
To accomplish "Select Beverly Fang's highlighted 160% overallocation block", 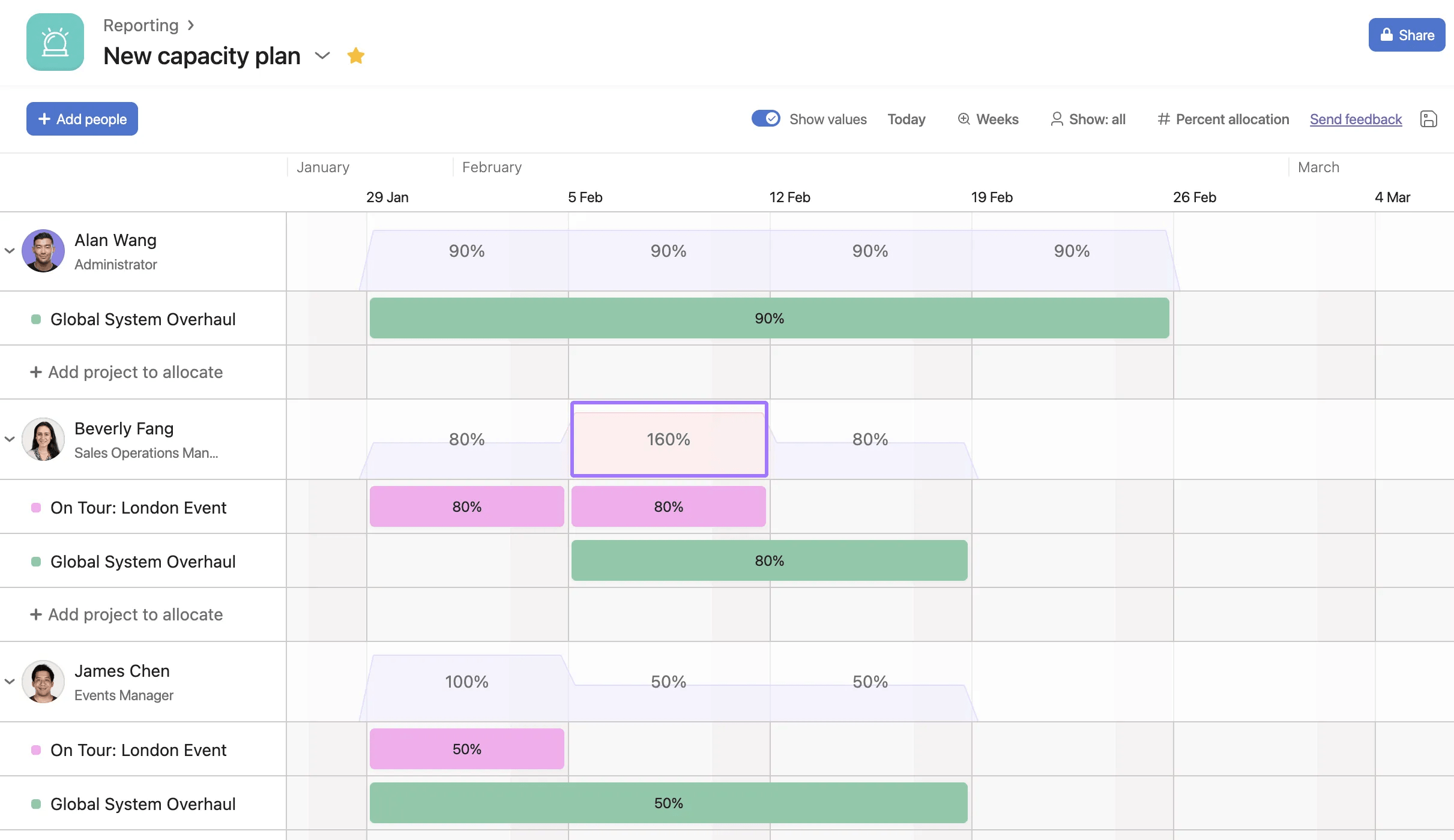I will (x=668, y=439).
